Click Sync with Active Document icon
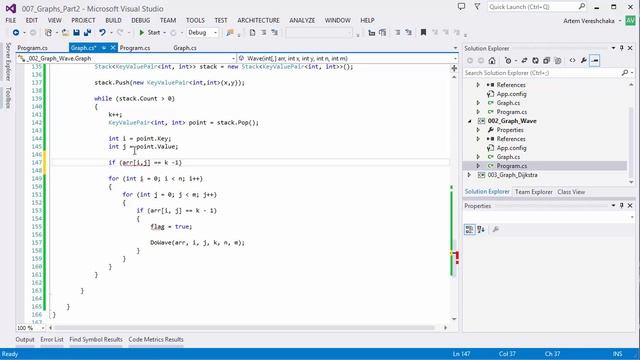 [524, 60]
